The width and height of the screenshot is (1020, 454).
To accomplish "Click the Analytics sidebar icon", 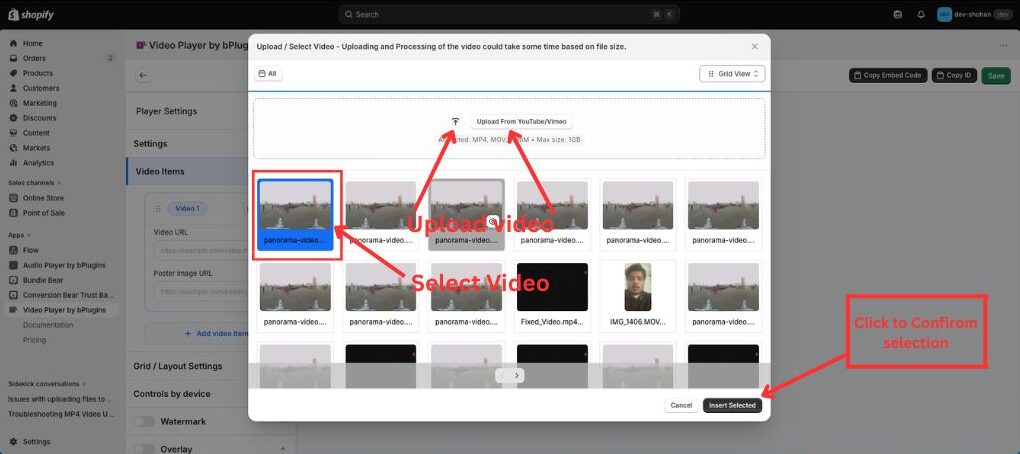I will point(14,162).
